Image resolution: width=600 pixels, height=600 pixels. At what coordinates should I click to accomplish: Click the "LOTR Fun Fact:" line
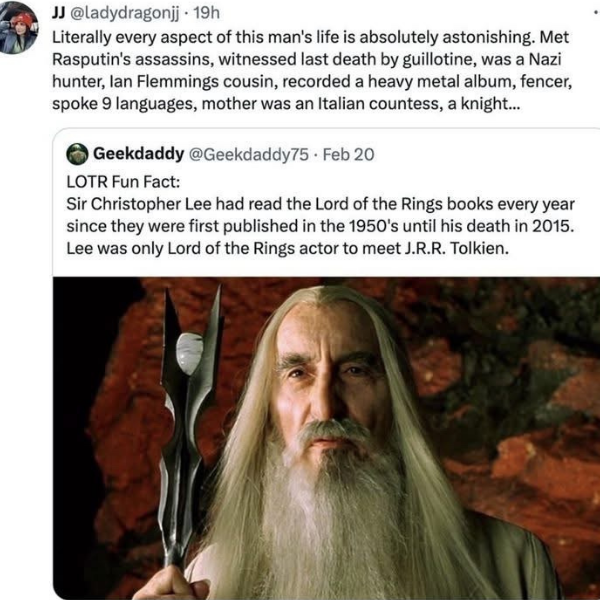tap(123, 182)
